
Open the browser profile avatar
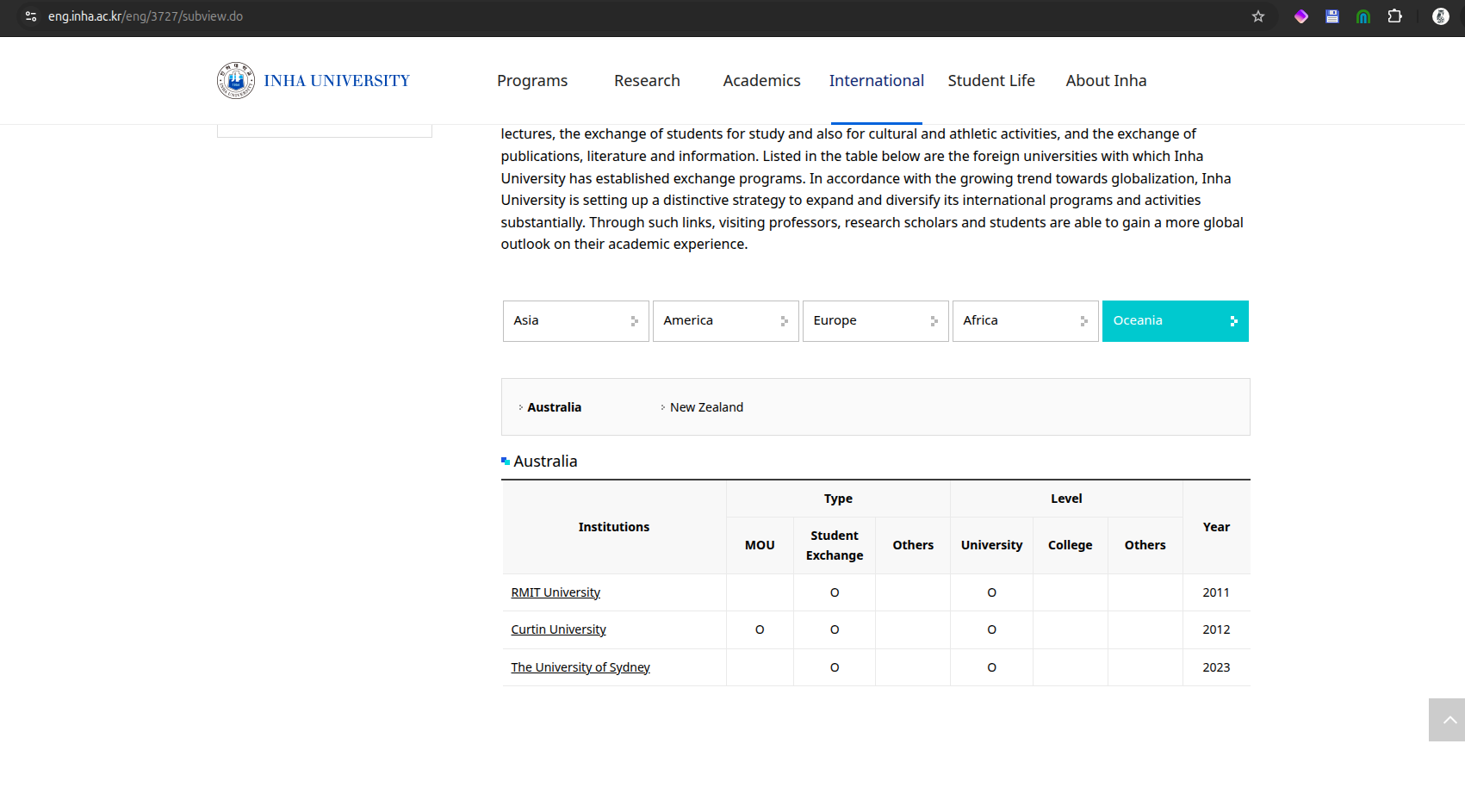(1440, 16)
